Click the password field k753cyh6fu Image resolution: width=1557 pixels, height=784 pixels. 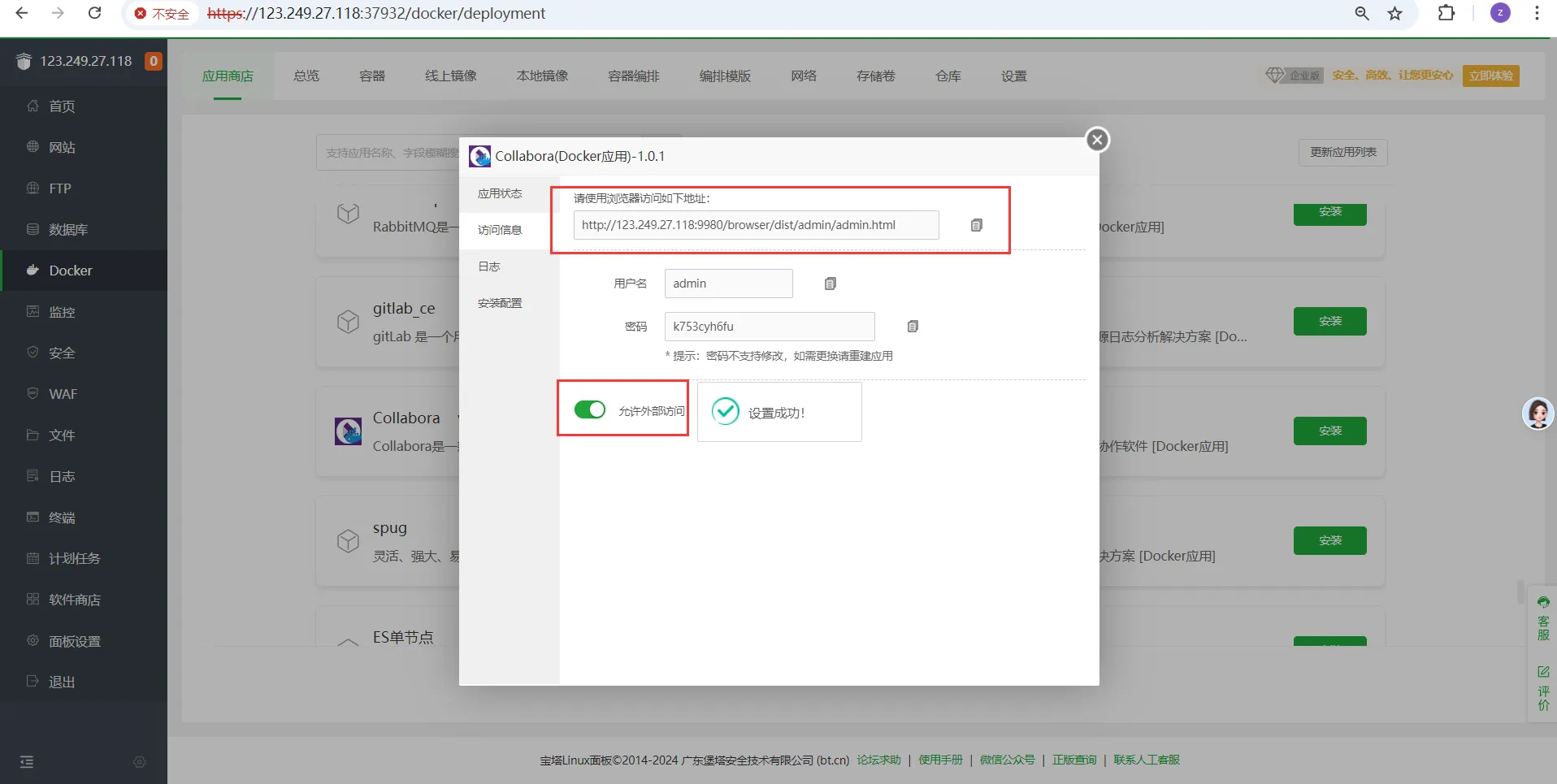coord(770,327)
